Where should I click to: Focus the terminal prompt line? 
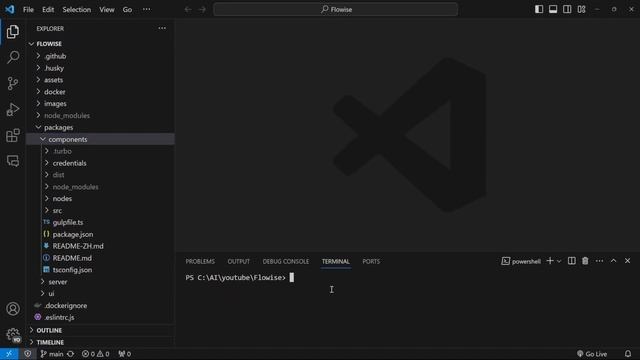coord(240,278)
